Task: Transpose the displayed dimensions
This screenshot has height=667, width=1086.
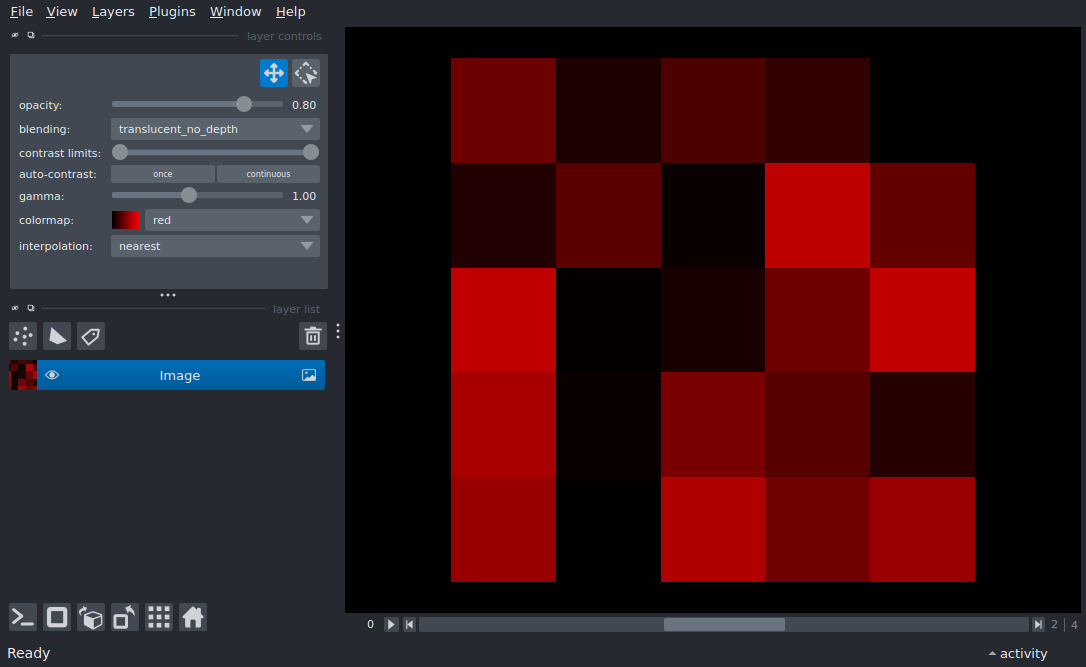Action: pyautogui.click(x=125, y=617)
